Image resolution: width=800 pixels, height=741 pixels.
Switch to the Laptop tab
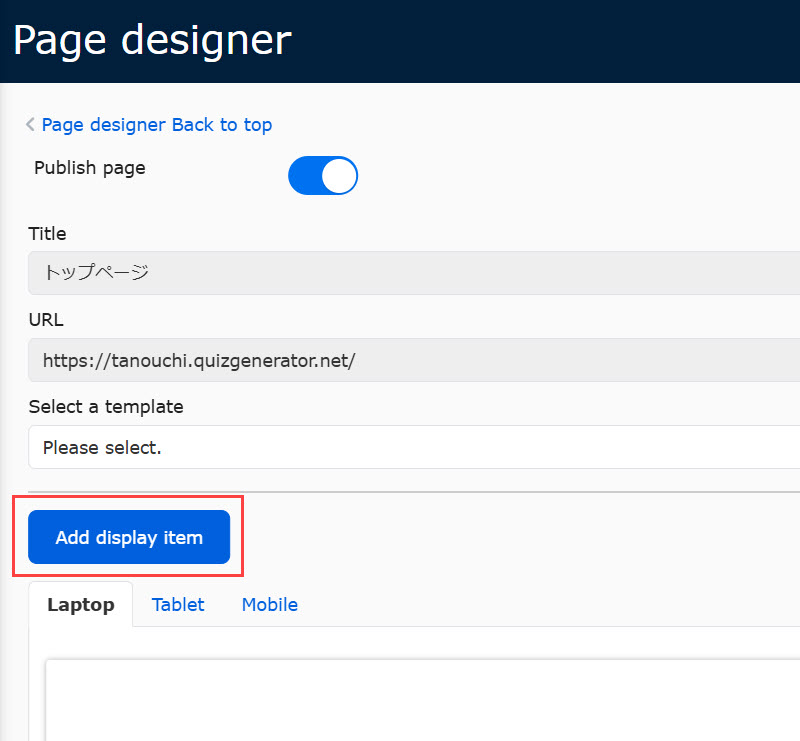pos(81,605)
